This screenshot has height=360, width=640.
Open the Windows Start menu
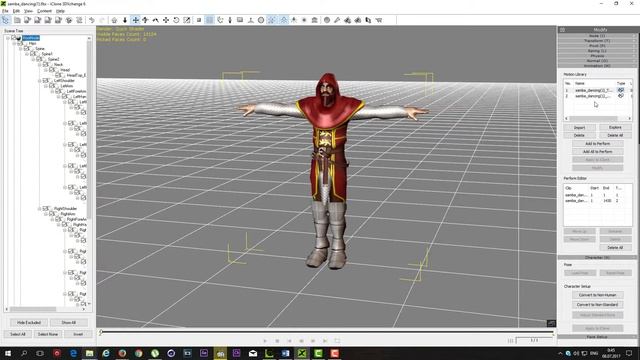pos(8,353)
